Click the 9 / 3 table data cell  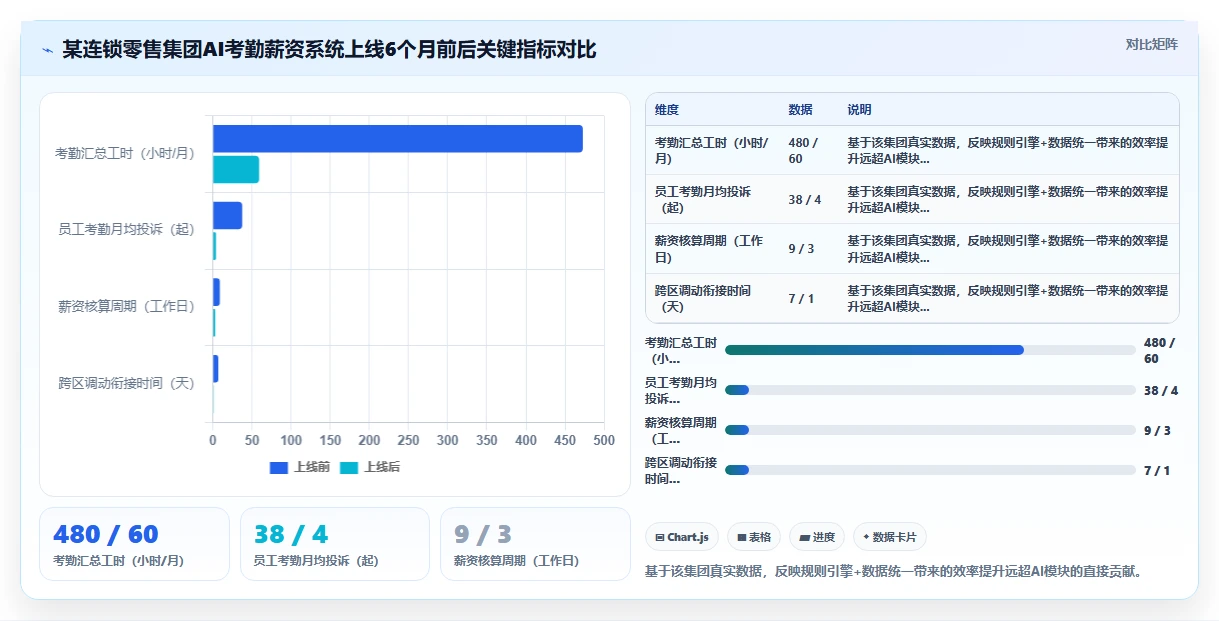[809, 249]
